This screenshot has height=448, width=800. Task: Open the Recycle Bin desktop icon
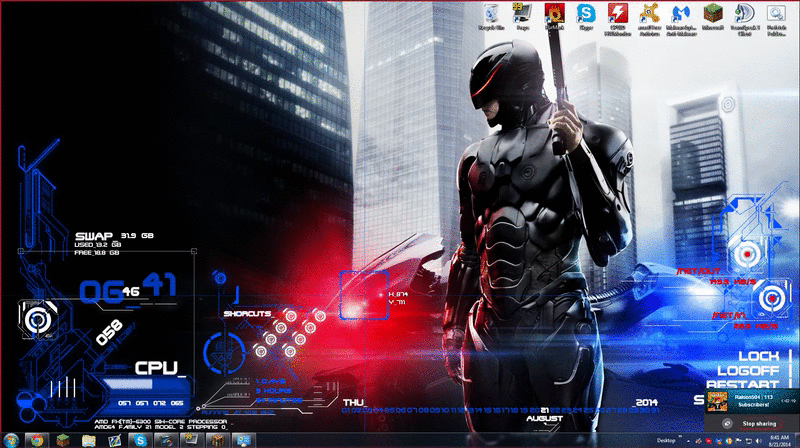pyautogui.click(x=491, y=17)
